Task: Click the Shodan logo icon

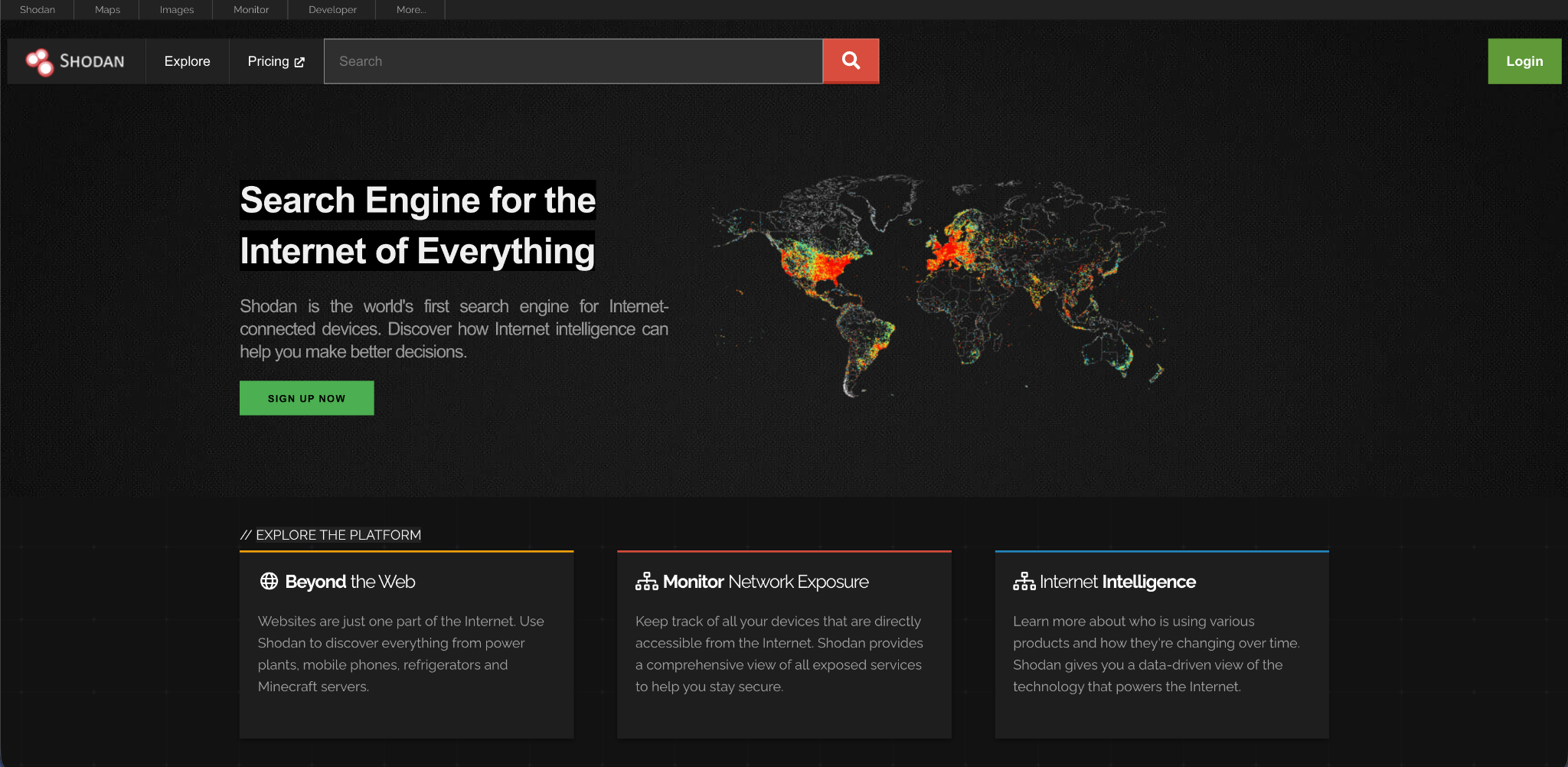Action: (40, 62)
